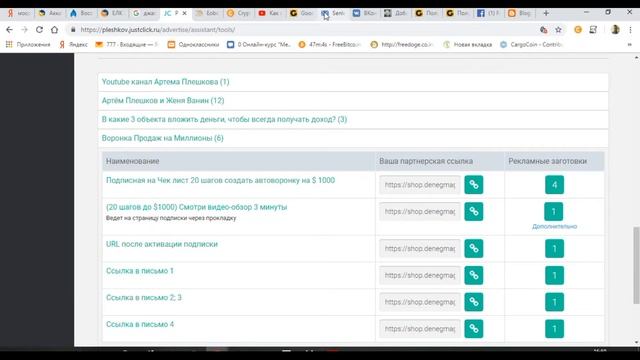This screenshot has width=640, height=360.
Task: Copy partner link for Ссылка в письмо 1
Action: (x=473, y=275)
